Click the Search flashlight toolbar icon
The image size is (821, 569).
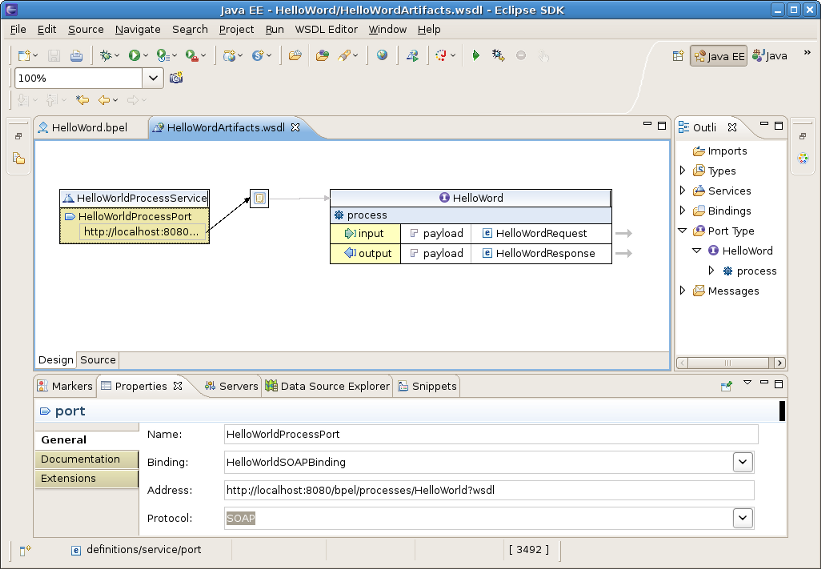tap(345, 55)
